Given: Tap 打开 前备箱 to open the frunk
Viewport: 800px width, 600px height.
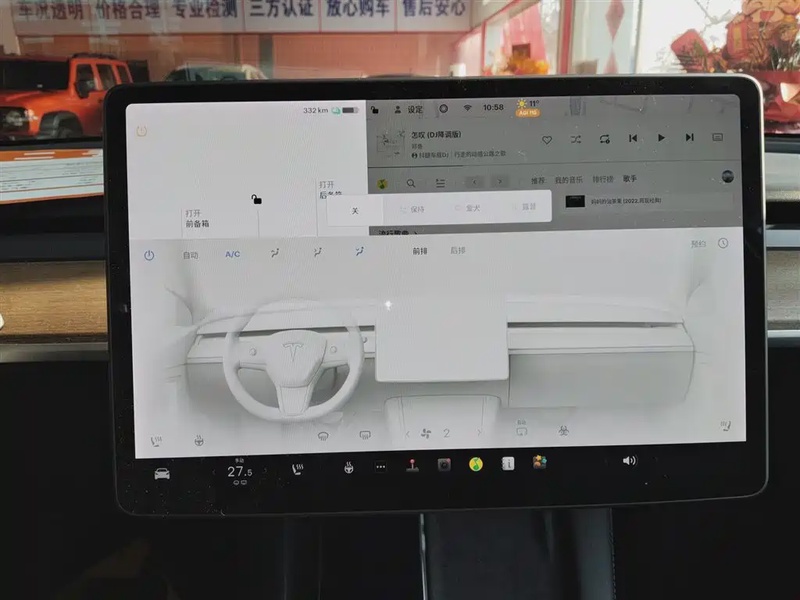Looking at the screenshot, I should tap(197, 219).
